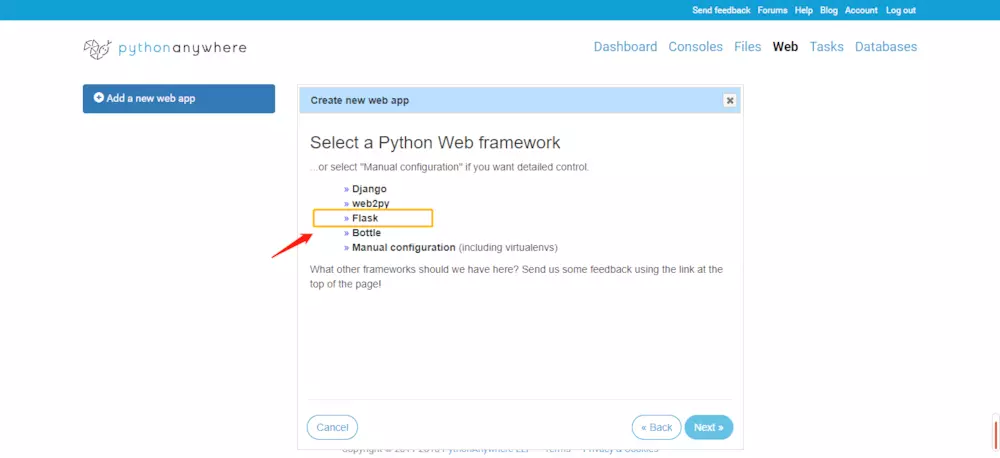
Task: Choose the web2py framework
Action: tap(371, 203)
